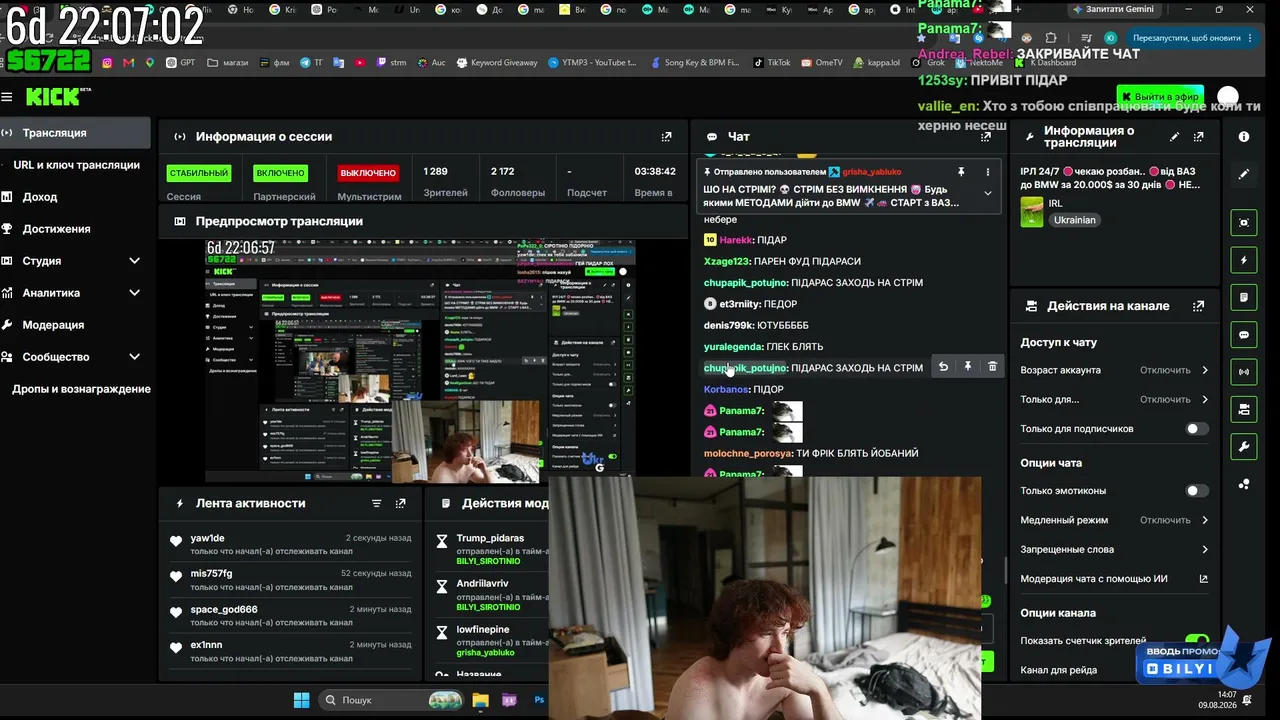Expand the pinned chat message
The width and height of the screenshot is (1280, 720).
[988, 194]
